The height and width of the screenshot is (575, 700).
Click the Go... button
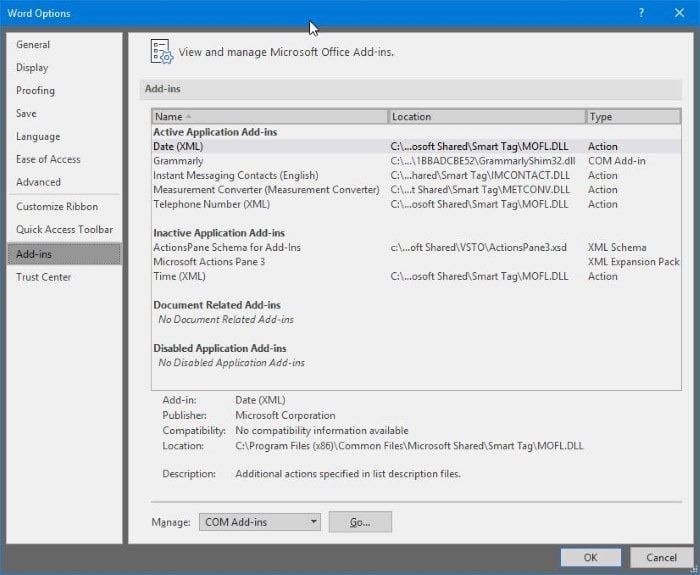point(360,522)
